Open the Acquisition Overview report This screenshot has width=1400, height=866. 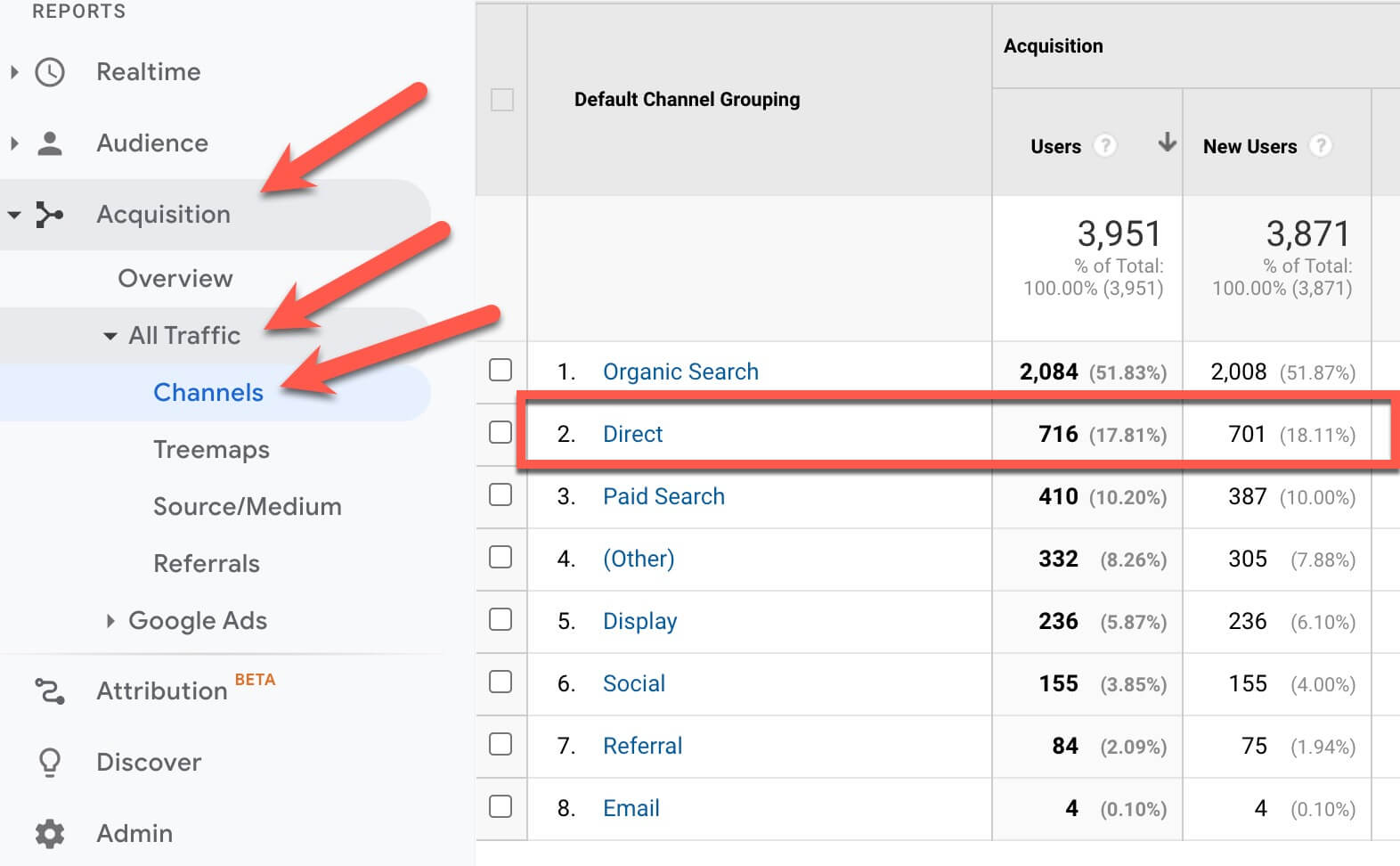point(175,278)
